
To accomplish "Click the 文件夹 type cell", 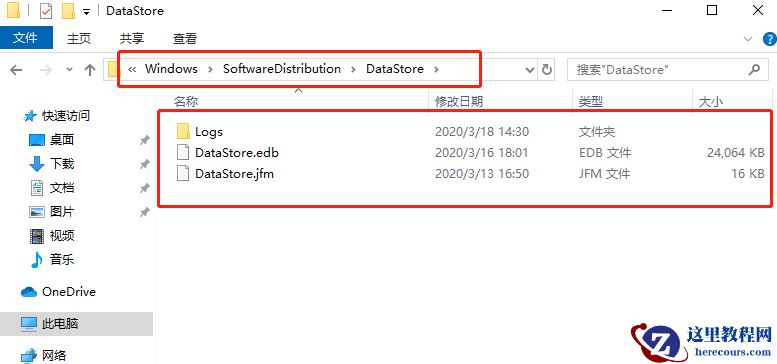I will point(597,132).
